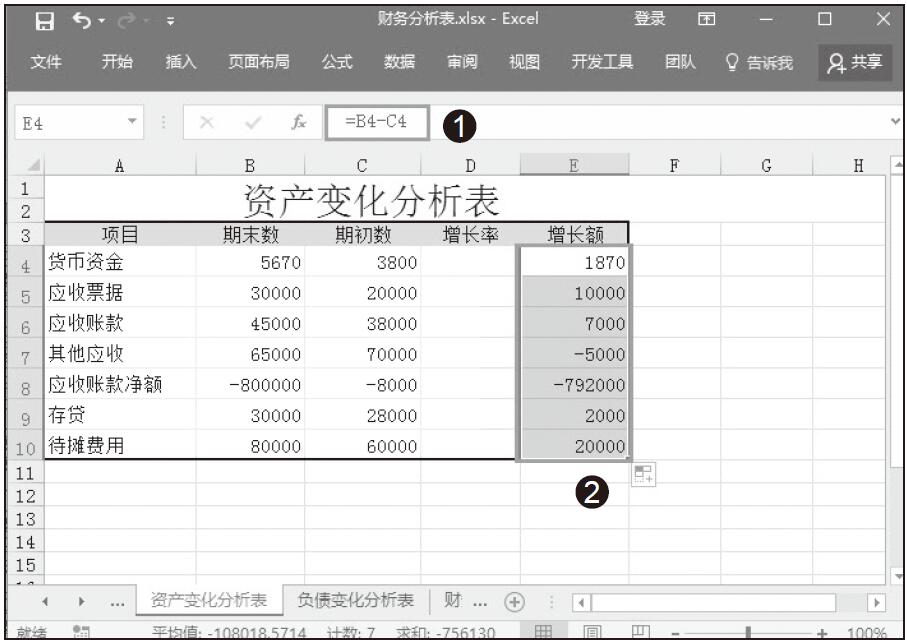The height and width of the screenshot is (644, 907).
Task: Click the Auto Fill Options icon
Action: 643,475
